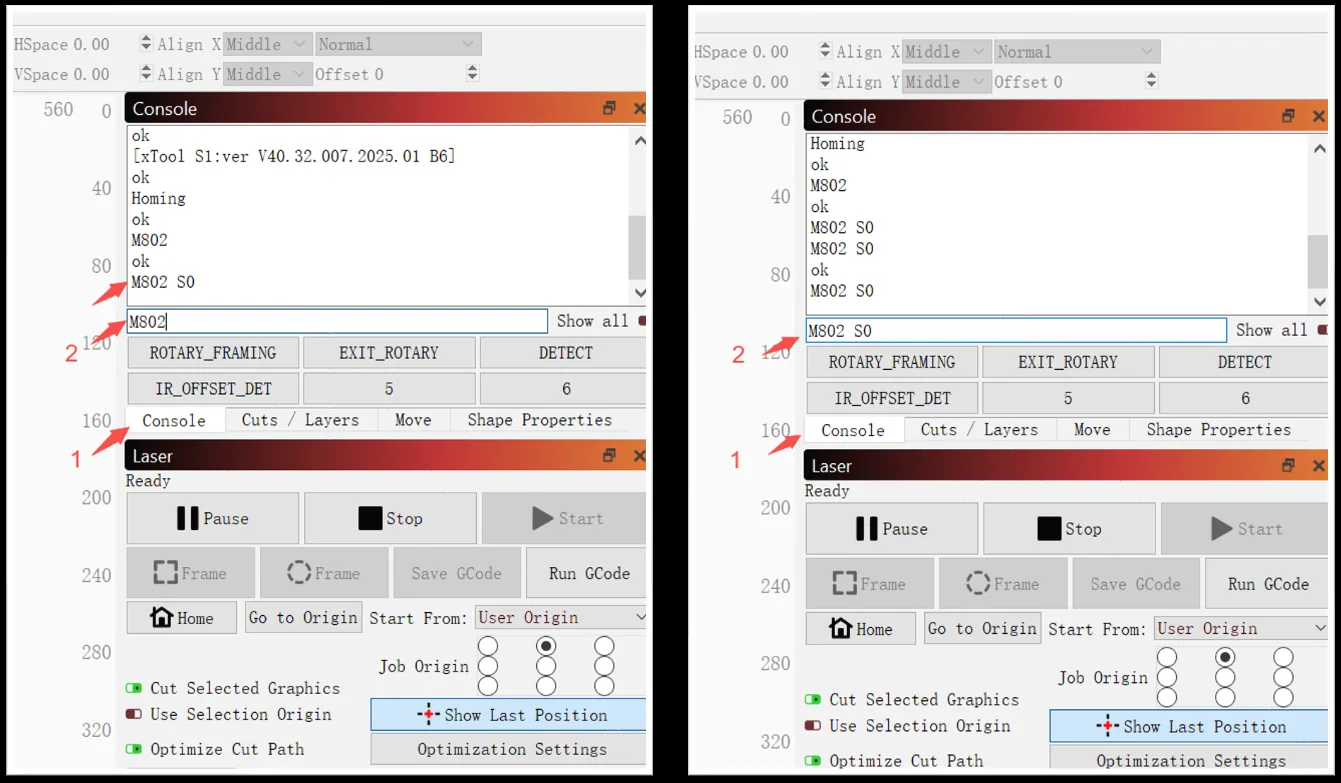Enable Use Selection Origin in right panel

[813, 726]
